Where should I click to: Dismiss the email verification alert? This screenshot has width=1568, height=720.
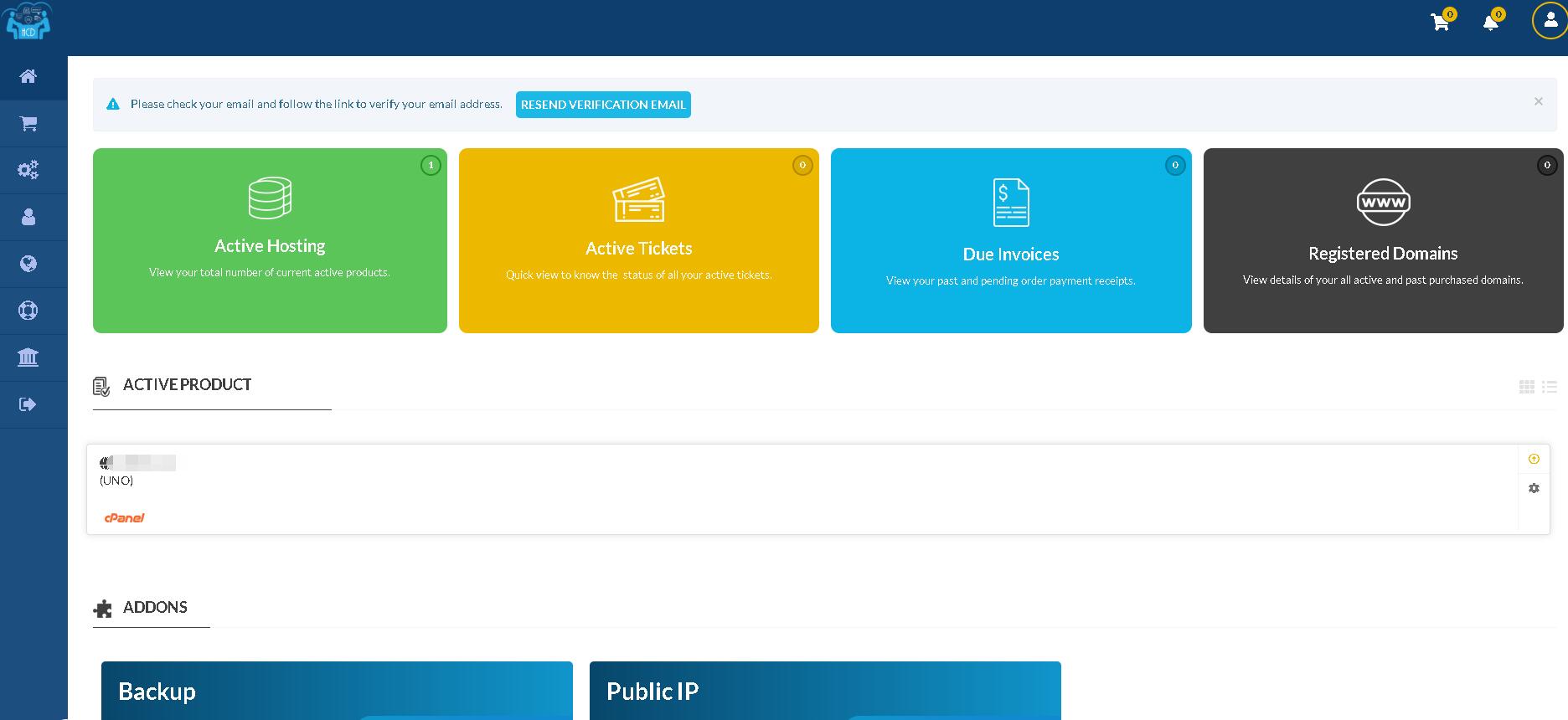pyautogui.click(x=1538, y=101)
